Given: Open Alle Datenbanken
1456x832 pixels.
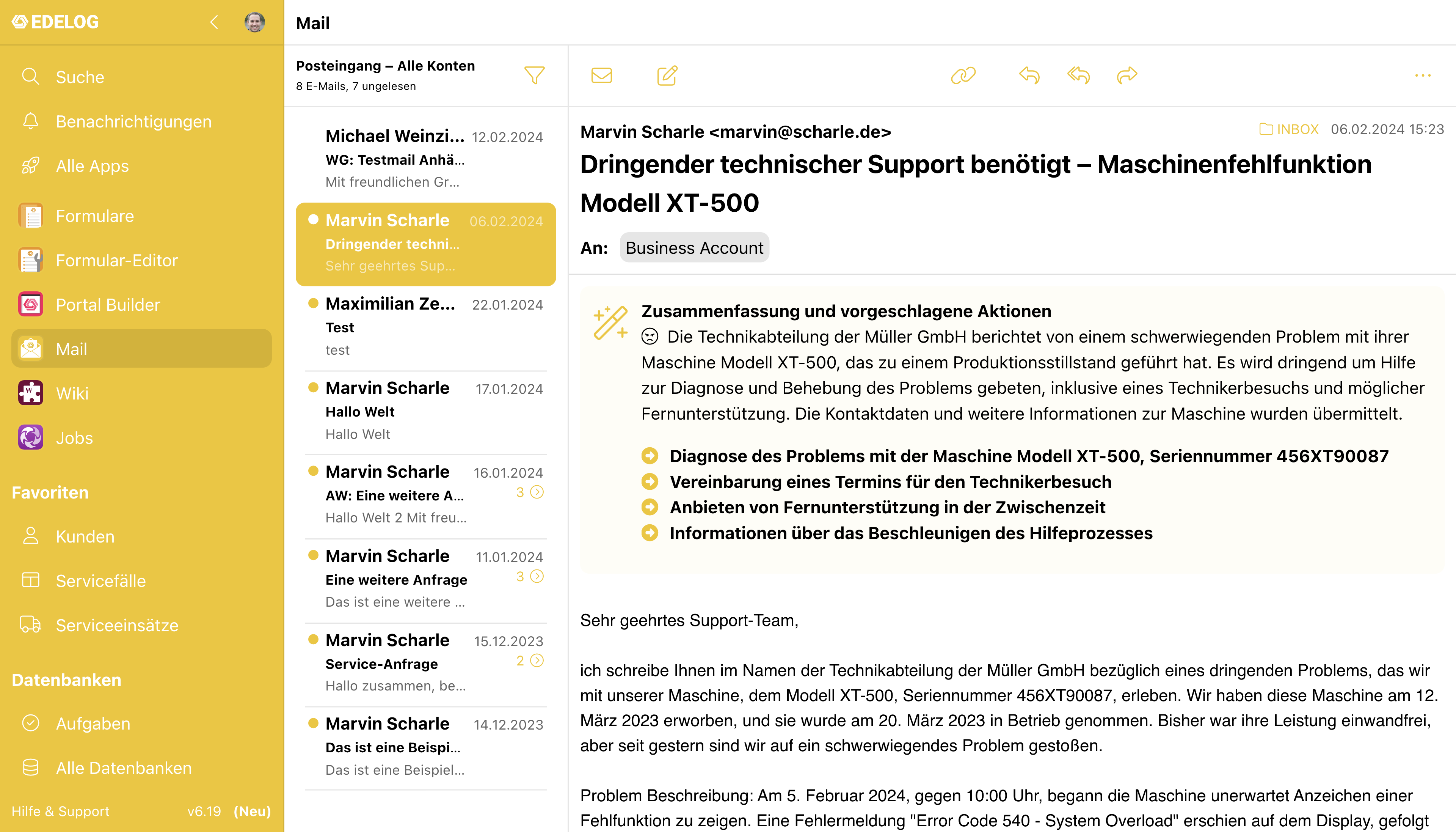Looking at the screenshot, I should pyautogui.click(x=141, y=768).
